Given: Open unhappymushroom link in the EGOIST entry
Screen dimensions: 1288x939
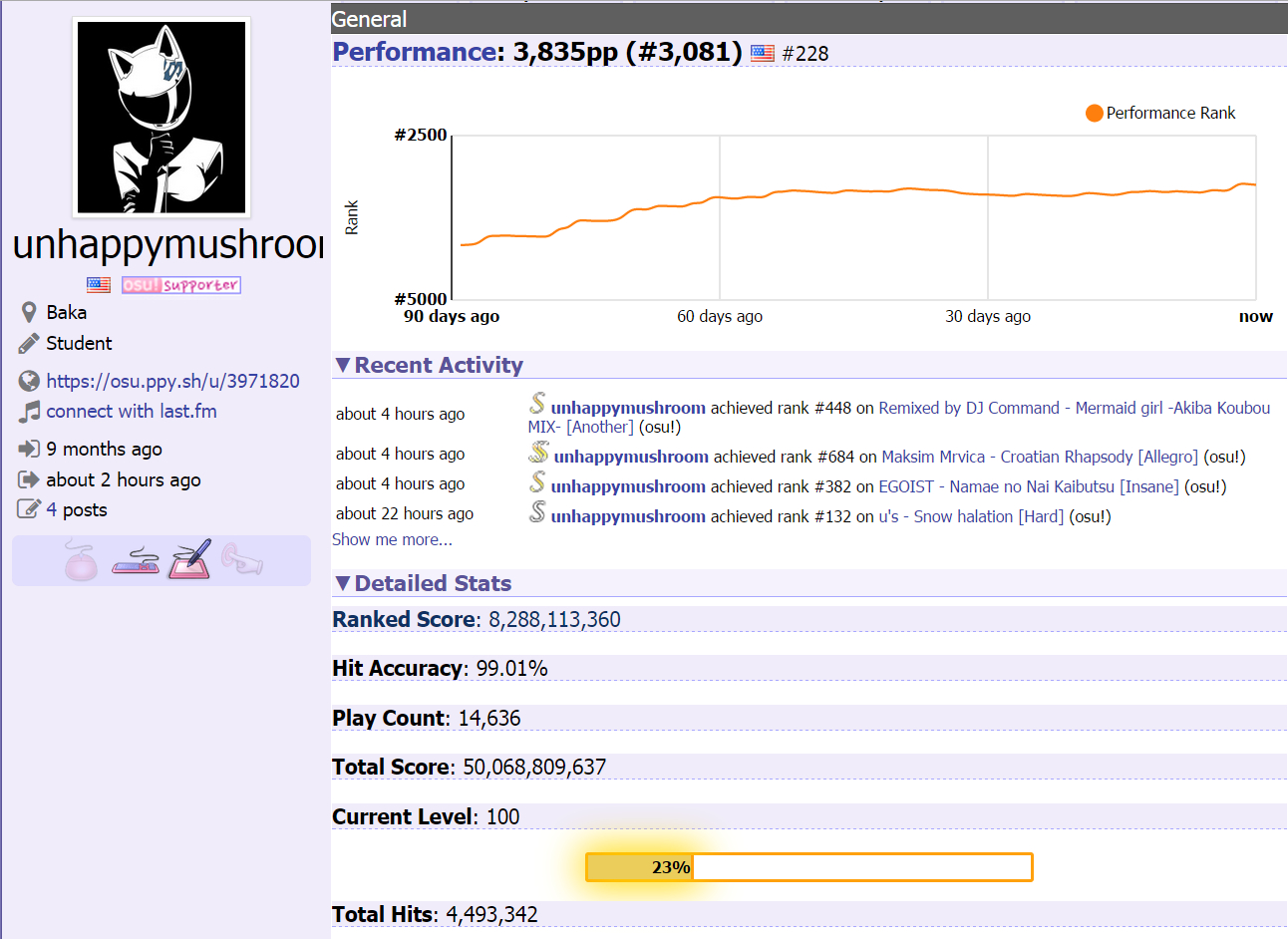Looking at the screenshot, I should click(628, 486).
